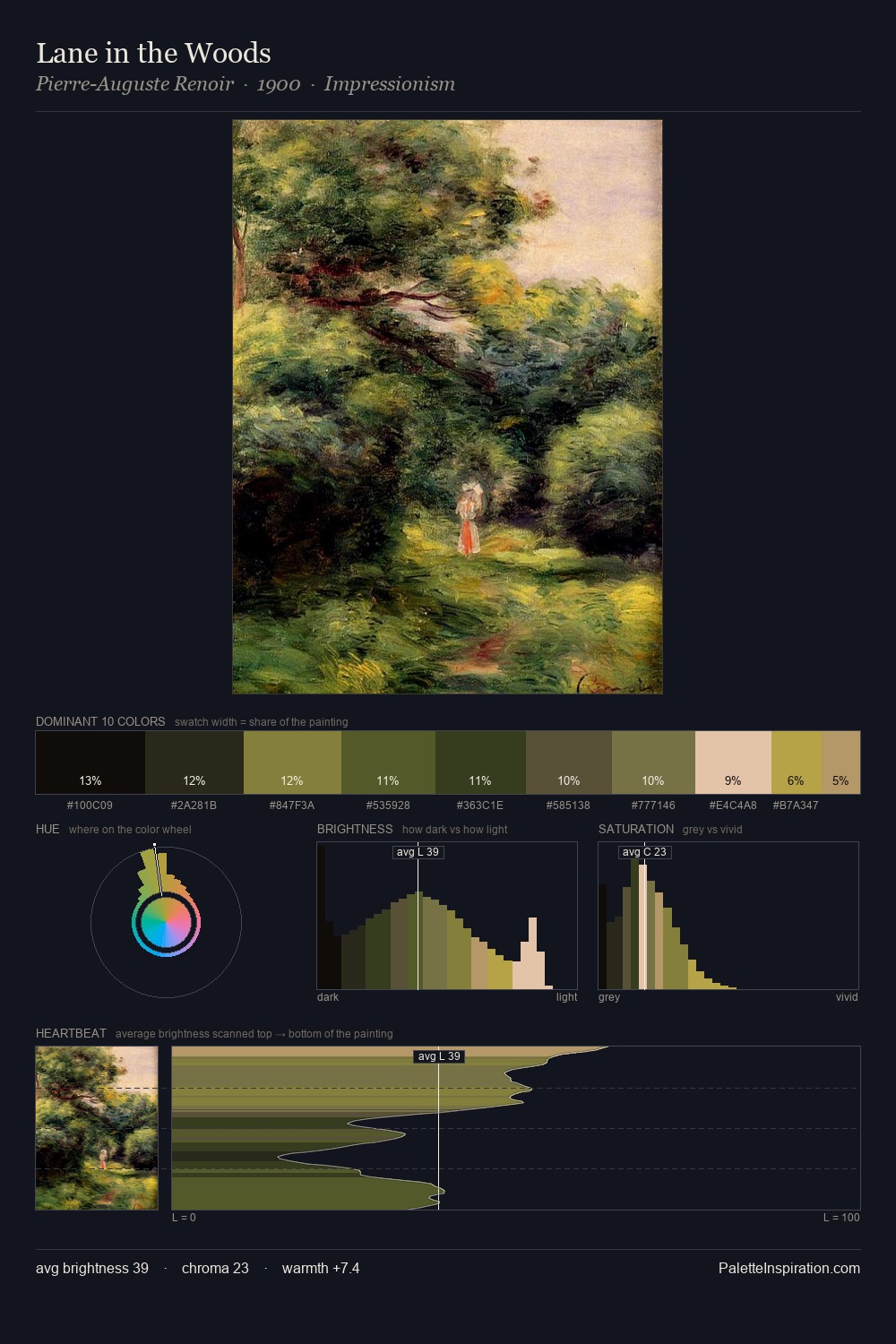Viewport: 896px width, 1344px height.
Task: Click the 'L = 100' axis label
Action: pos(841,1218)
